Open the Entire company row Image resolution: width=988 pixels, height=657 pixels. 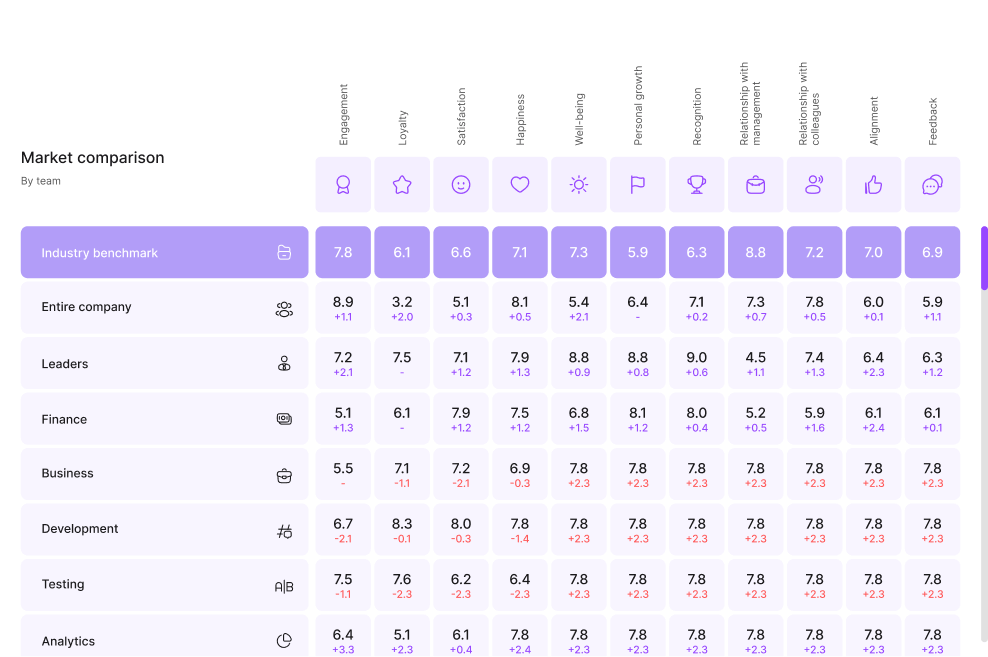pos(165,308)
